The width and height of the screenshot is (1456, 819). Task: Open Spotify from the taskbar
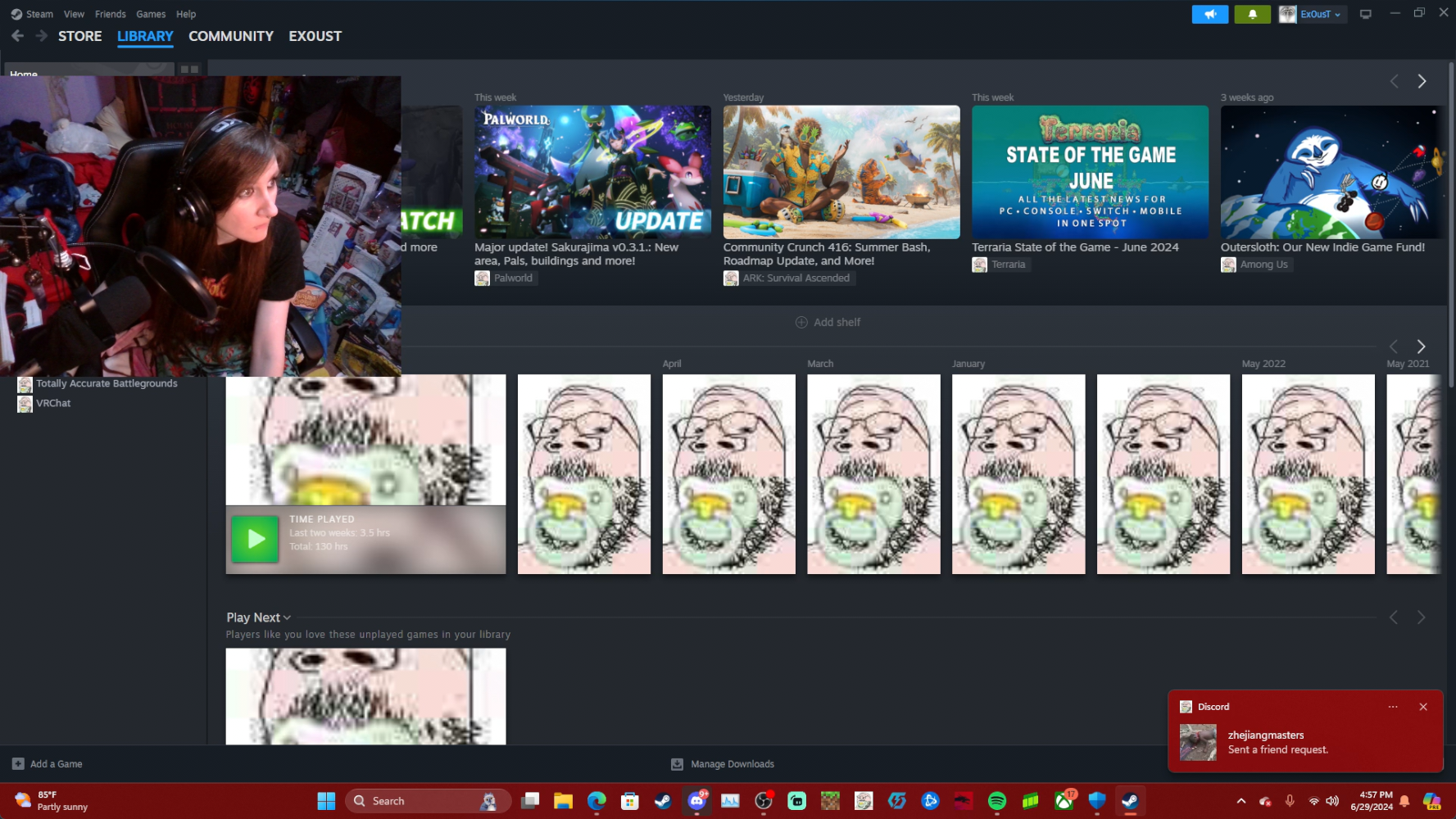[x=996, y=801]
